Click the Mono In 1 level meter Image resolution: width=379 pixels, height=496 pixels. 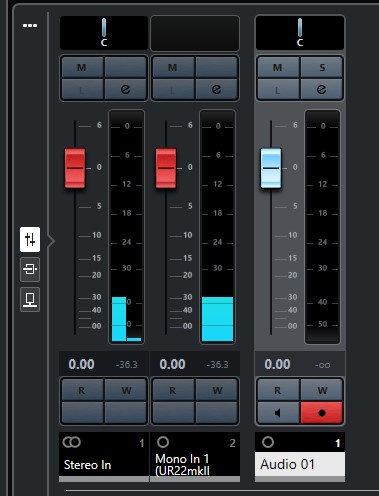point(217,227)
